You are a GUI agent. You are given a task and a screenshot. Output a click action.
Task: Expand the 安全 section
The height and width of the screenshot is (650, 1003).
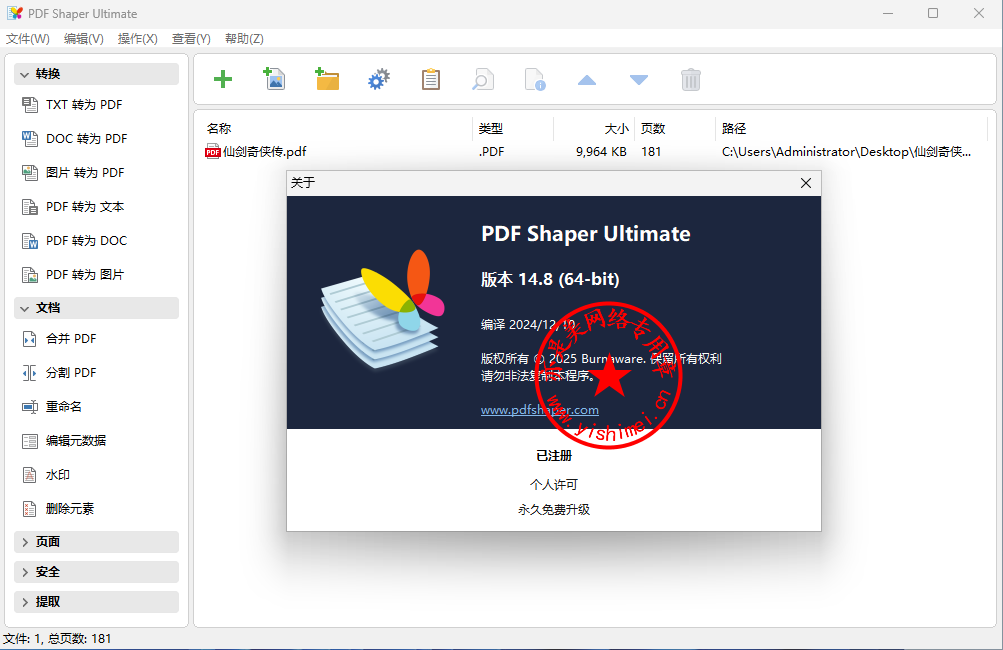click(x=97, y=572)
